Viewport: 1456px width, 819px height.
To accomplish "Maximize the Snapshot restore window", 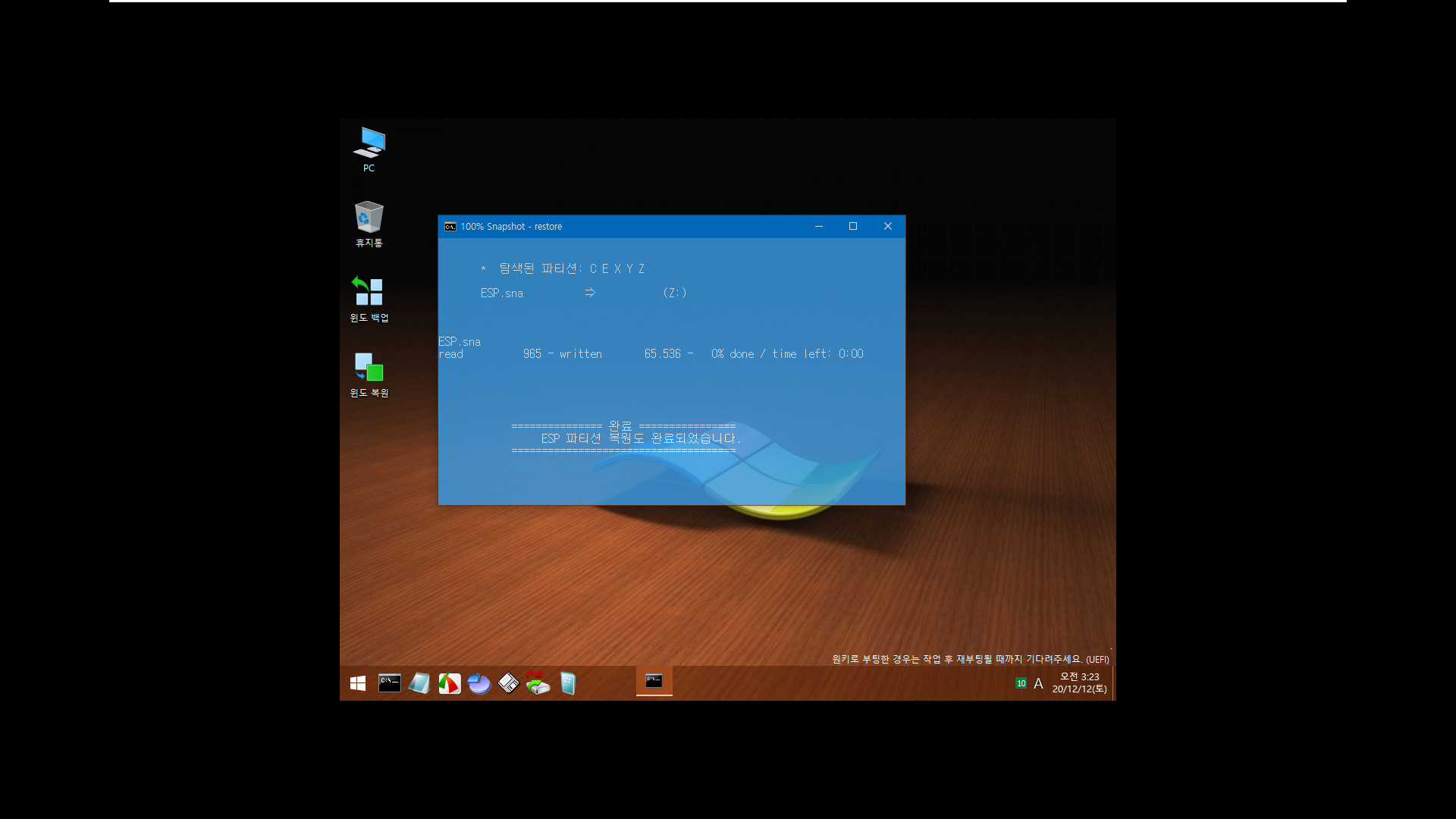I will click(853, 227).
